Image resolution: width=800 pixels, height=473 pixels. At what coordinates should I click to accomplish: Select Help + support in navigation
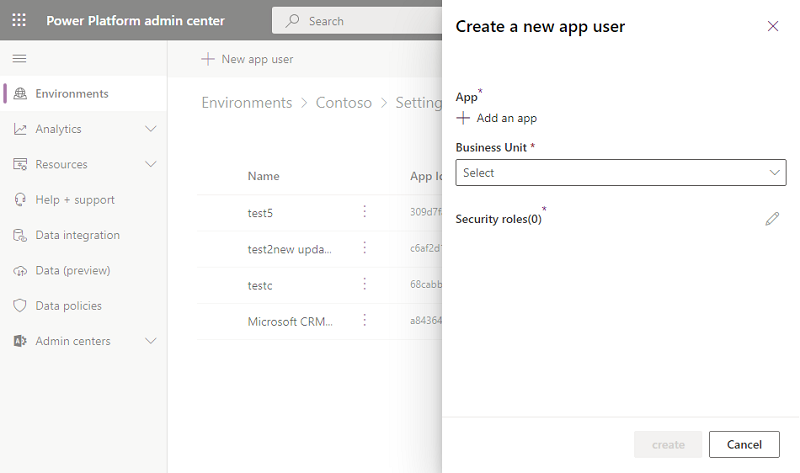74,200
